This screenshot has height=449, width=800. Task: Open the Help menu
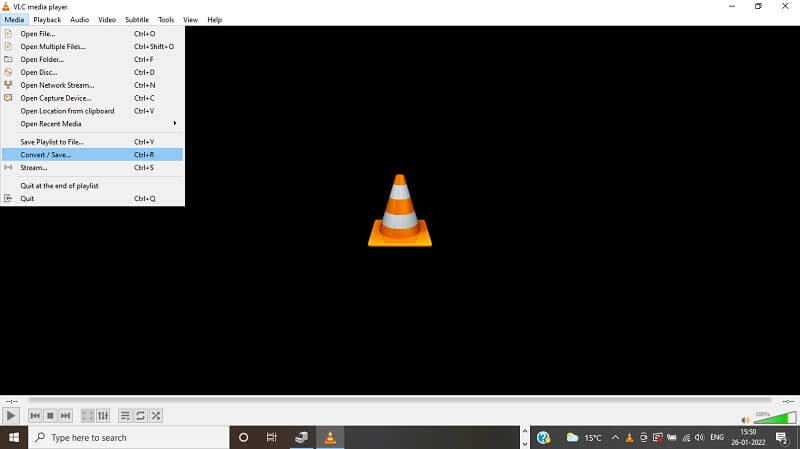click(x=214, y=19)
